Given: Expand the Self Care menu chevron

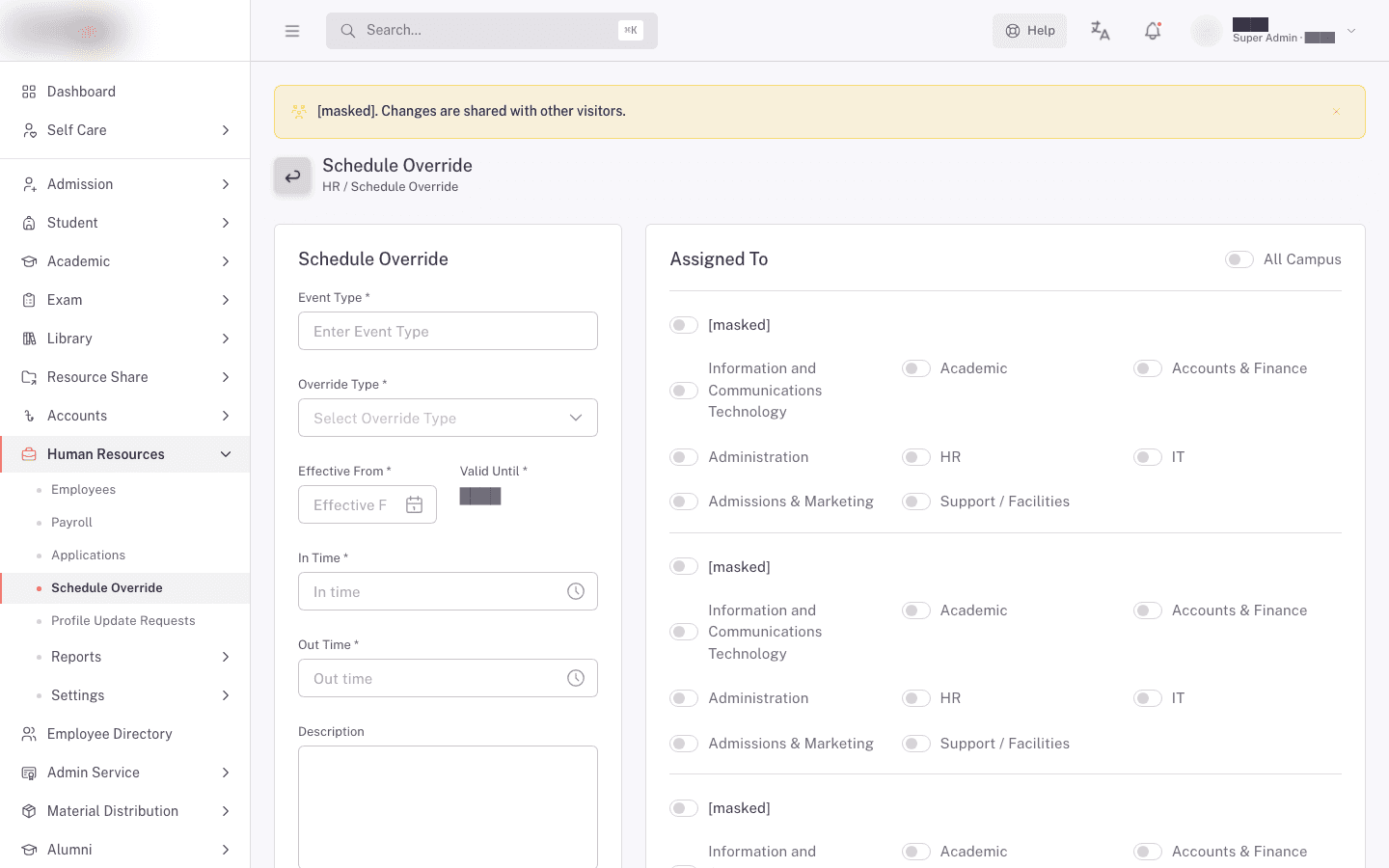Looking at the screenshot, I should click(226, 130).
